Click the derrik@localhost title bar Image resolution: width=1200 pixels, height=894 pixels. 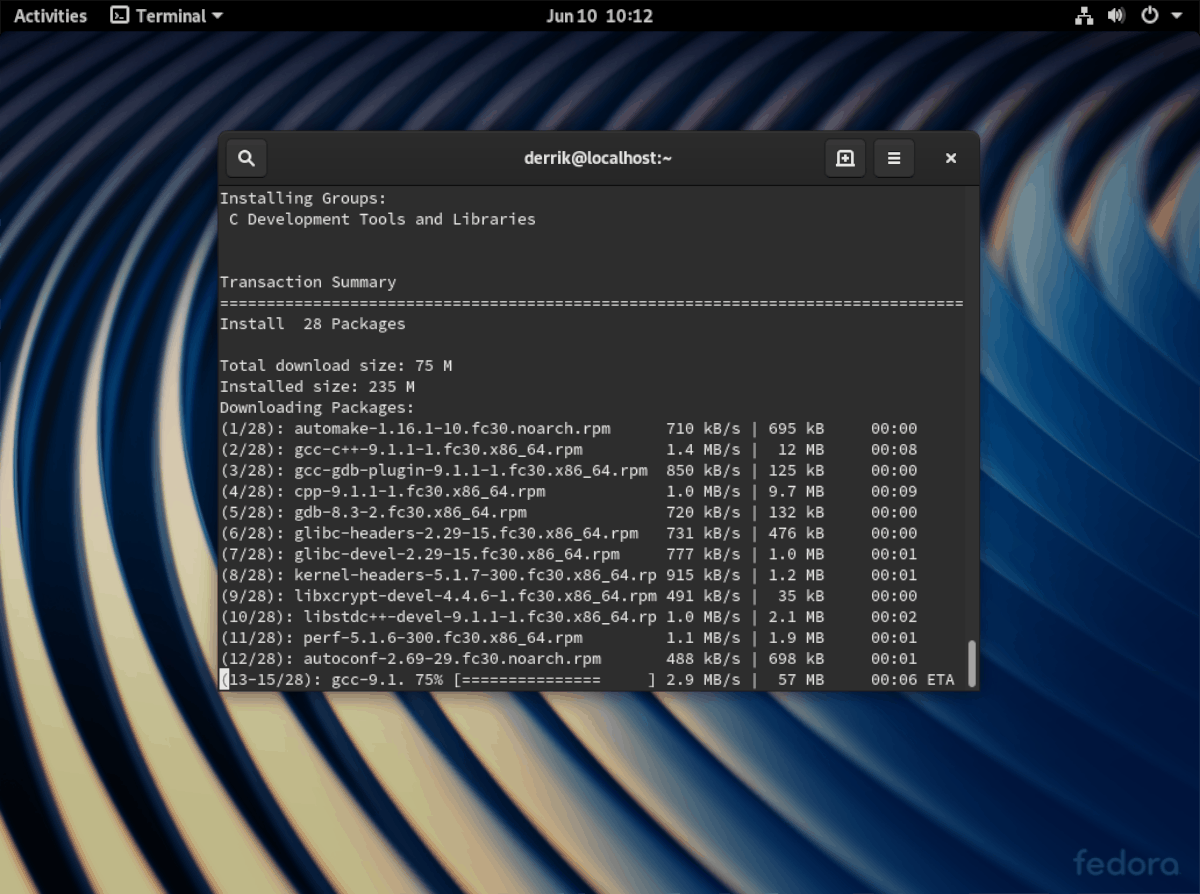coord(598,158)
